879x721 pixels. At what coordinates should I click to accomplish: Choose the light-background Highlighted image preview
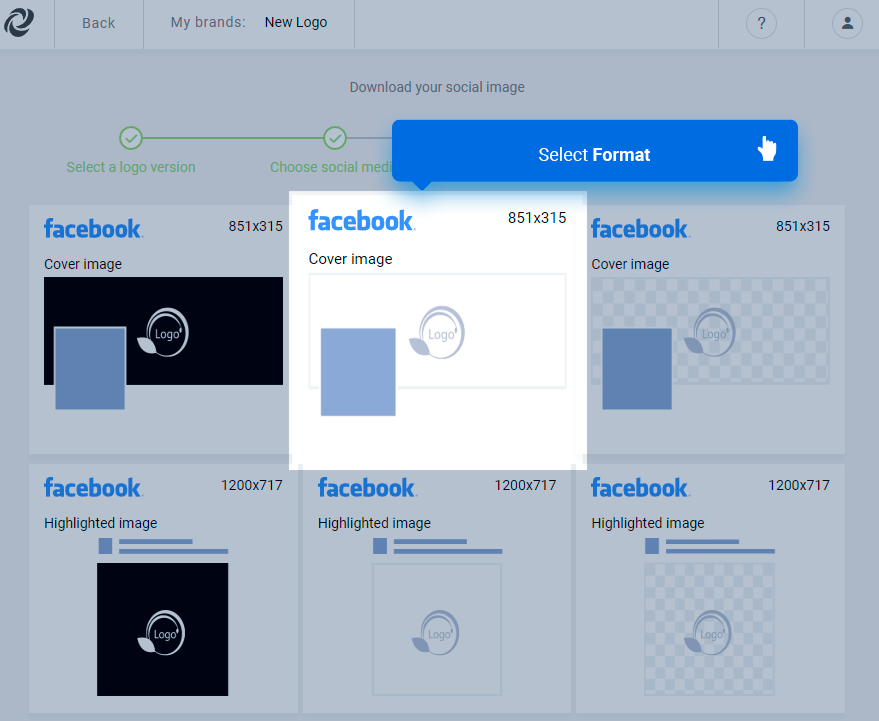click(x=437, y=629)
